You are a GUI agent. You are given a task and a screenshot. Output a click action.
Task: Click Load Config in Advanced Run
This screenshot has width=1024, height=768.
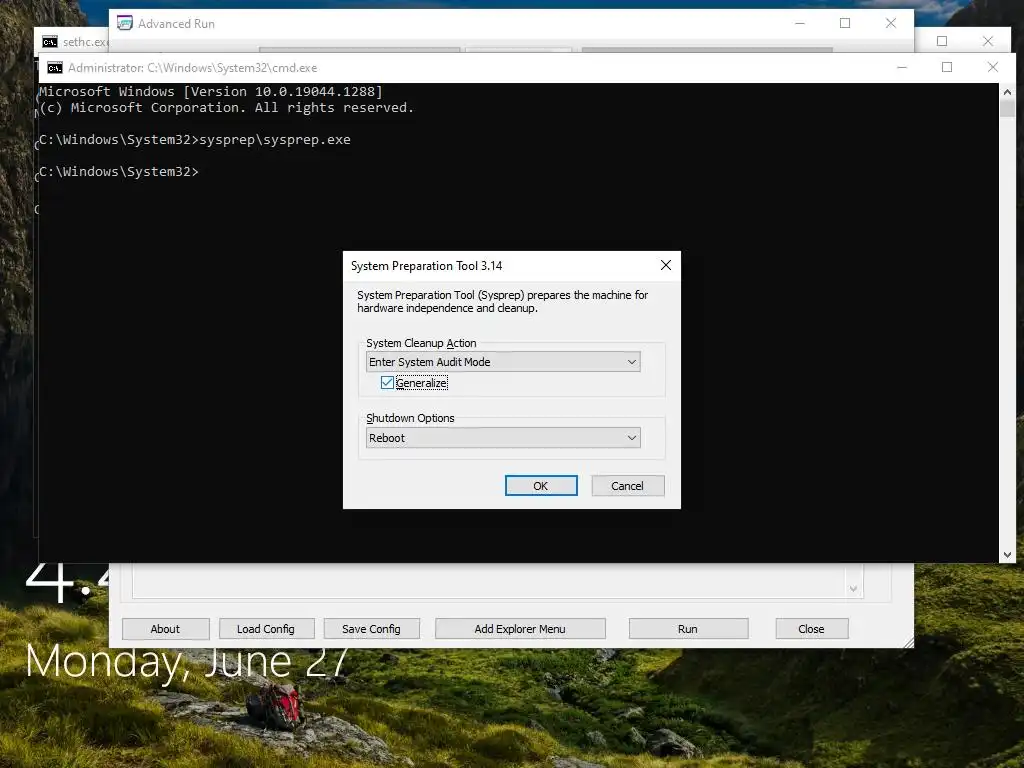tap(266, 629)
